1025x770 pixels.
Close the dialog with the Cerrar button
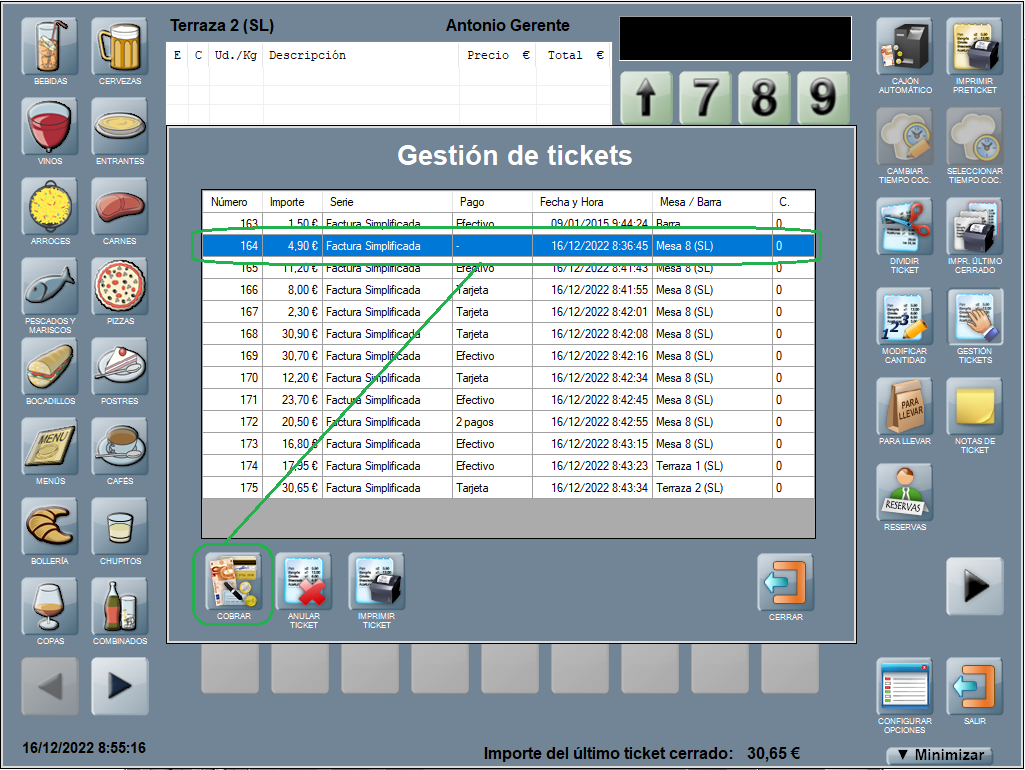pos(785,583)
